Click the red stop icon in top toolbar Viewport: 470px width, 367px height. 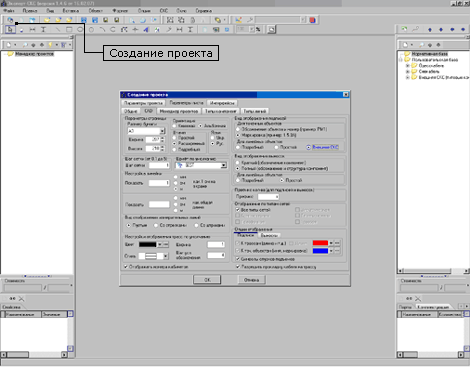click(312, 20)
